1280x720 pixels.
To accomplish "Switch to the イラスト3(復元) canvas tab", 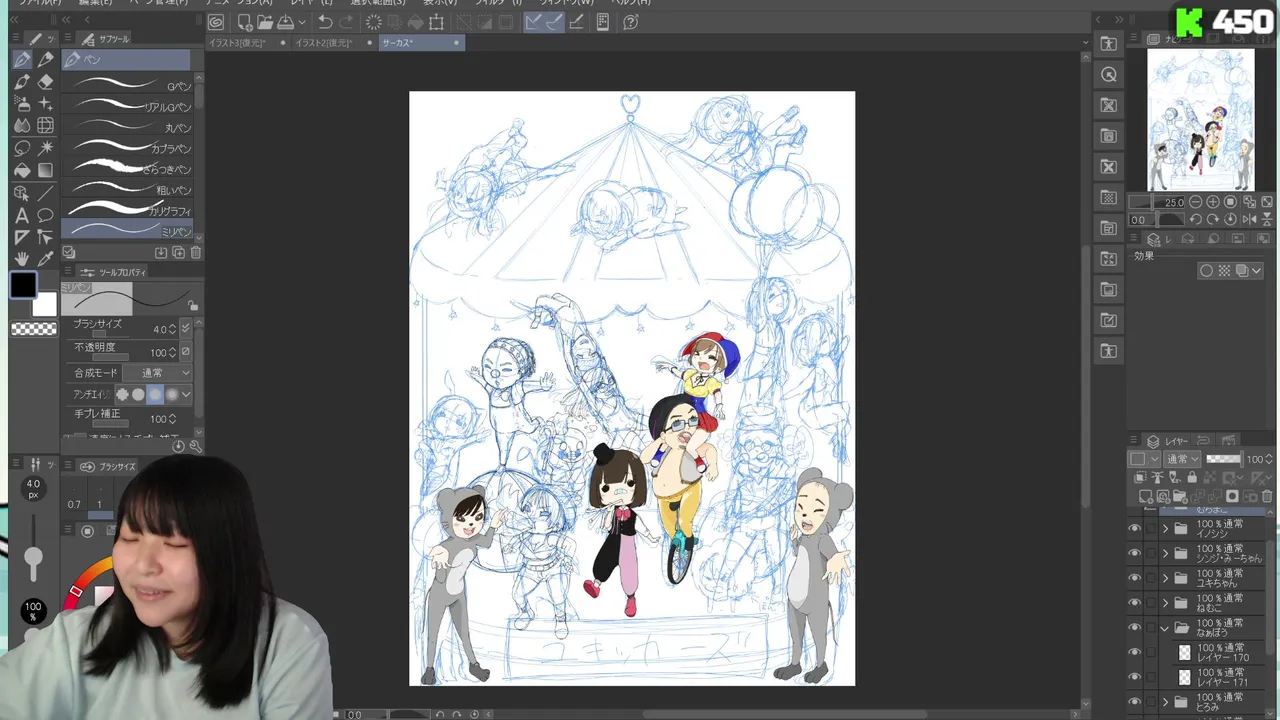I will pyautogui.click(x=249, y=43).
